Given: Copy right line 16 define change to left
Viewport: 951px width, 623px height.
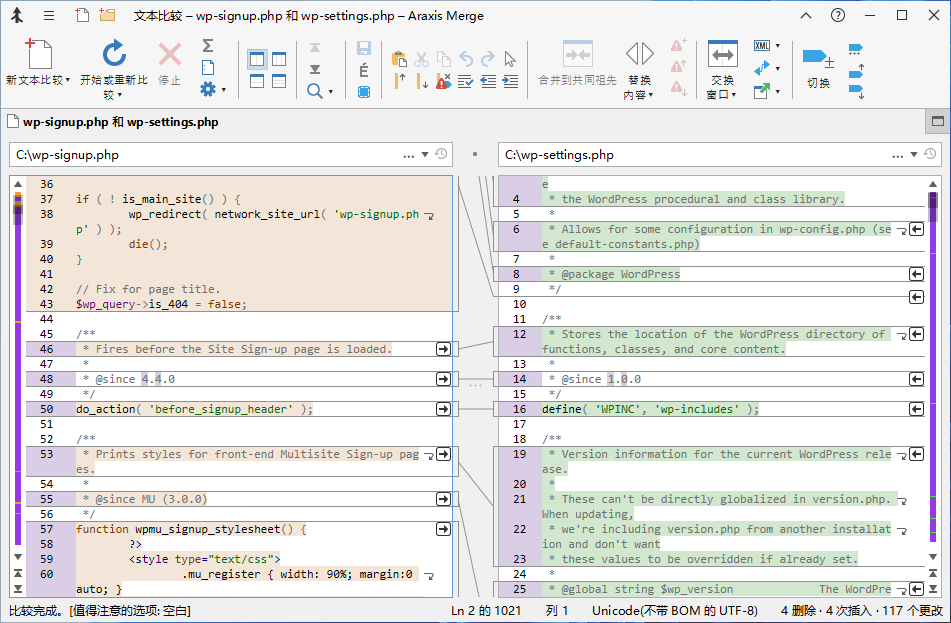Looking at the screenshot, I should [916, 409].
